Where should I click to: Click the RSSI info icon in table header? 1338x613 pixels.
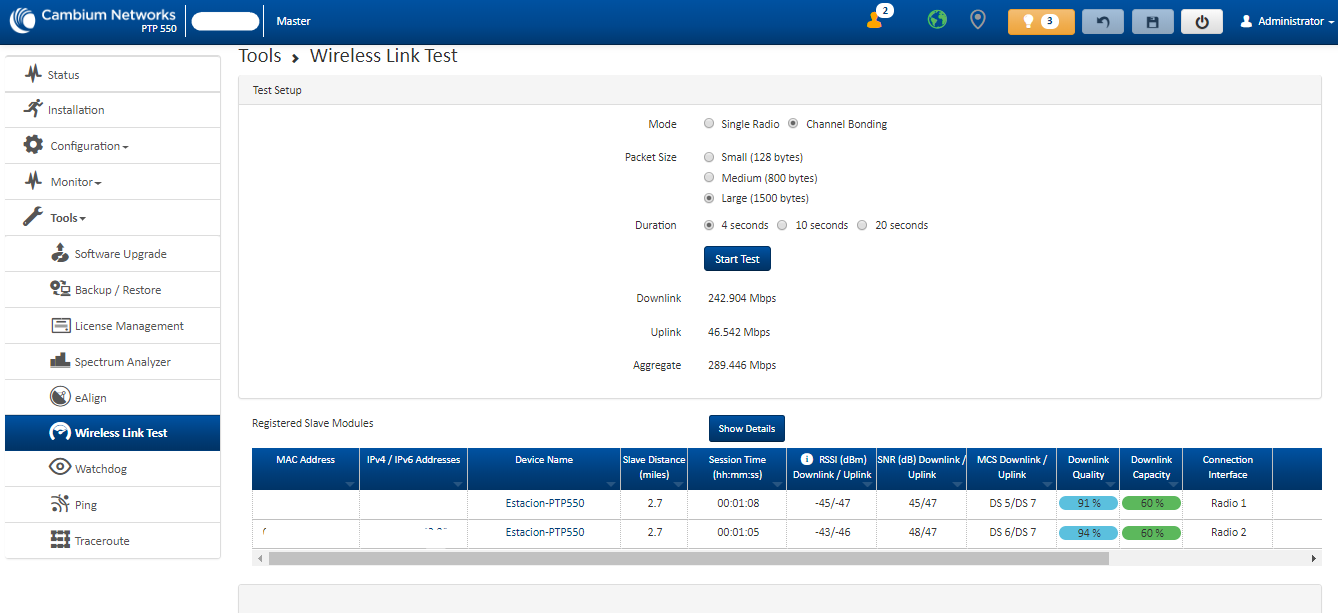coord(807,459)
